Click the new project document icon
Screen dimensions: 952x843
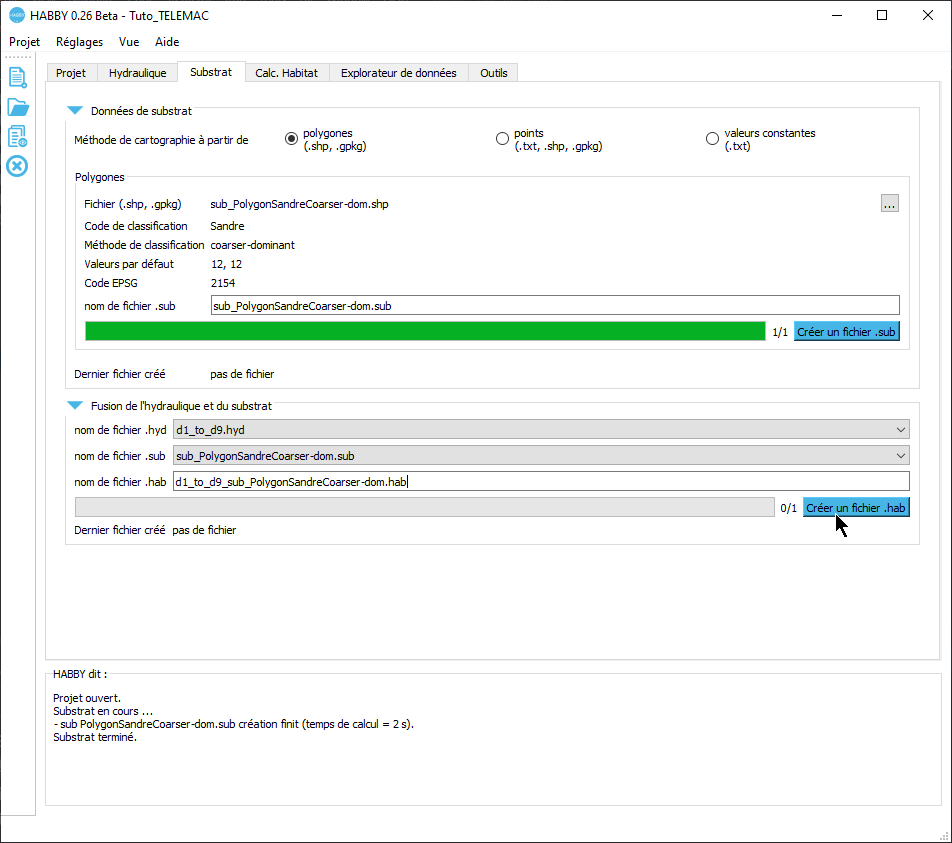[x=17, y=77]
